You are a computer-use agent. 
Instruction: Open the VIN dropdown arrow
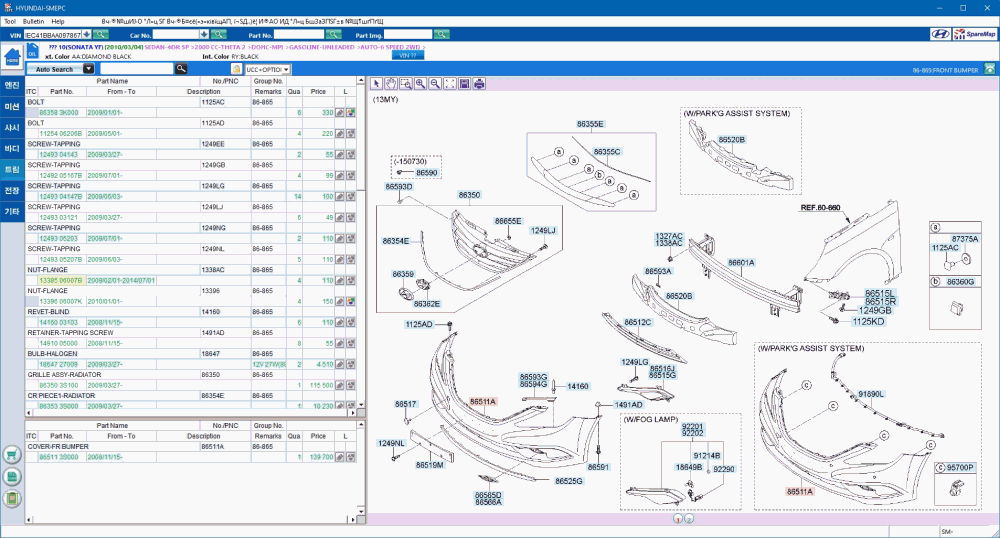(87, 34)
